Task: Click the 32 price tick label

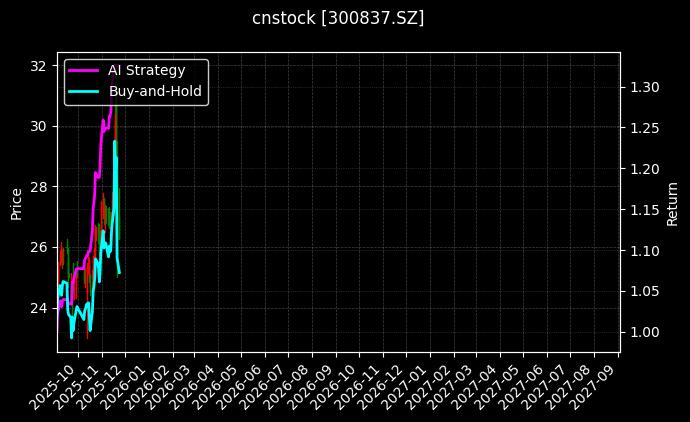Action: pyautogui.click(x=38, y=66)
